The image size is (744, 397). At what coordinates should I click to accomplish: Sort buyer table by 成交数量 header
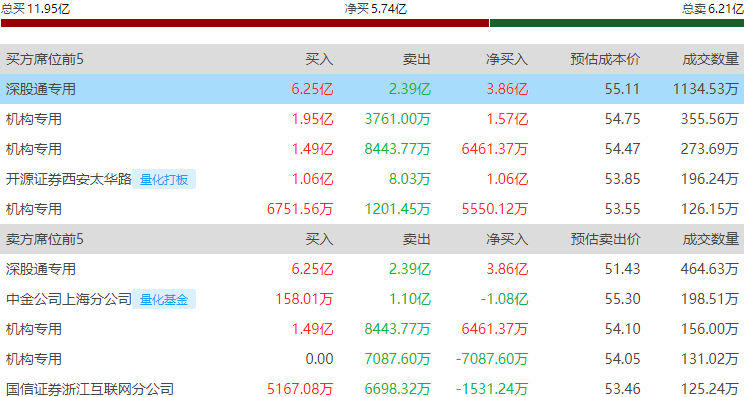pyautogui.click(x=710, y=59)
